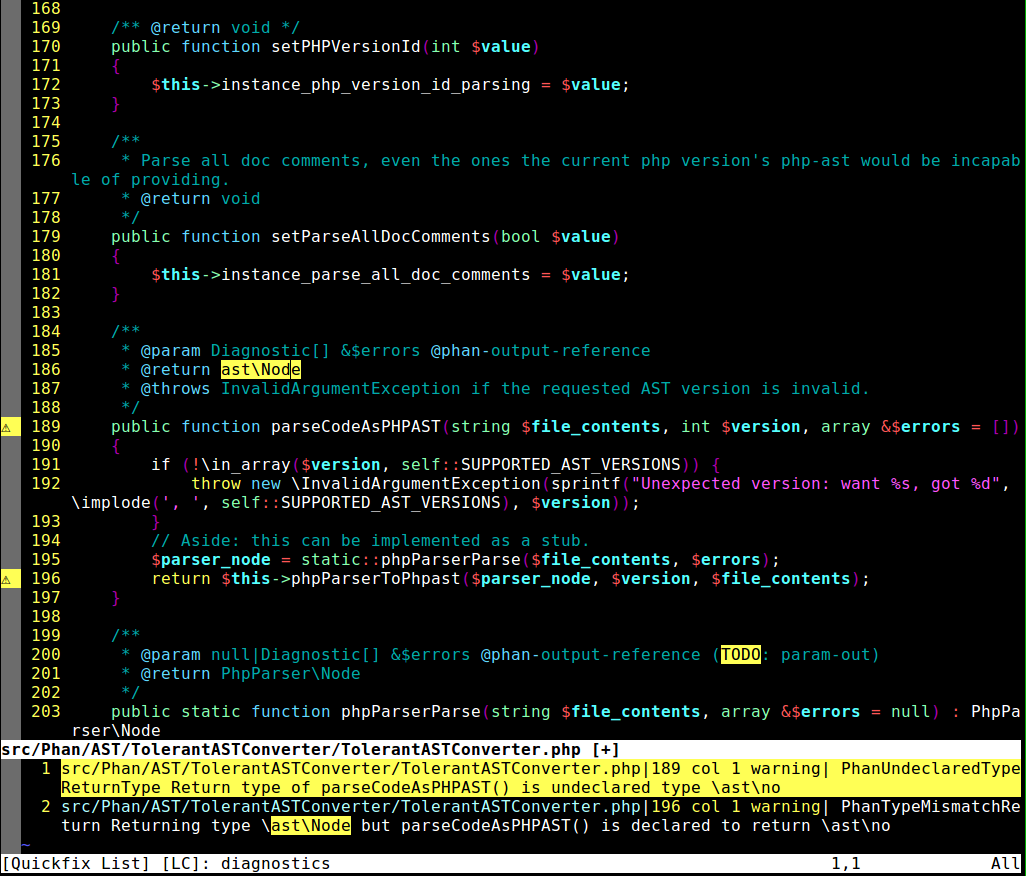Viewport: 1026px width, 876px height.
Task: Click the "Parse all doc comments" comment line
Action: pos(546,170)
